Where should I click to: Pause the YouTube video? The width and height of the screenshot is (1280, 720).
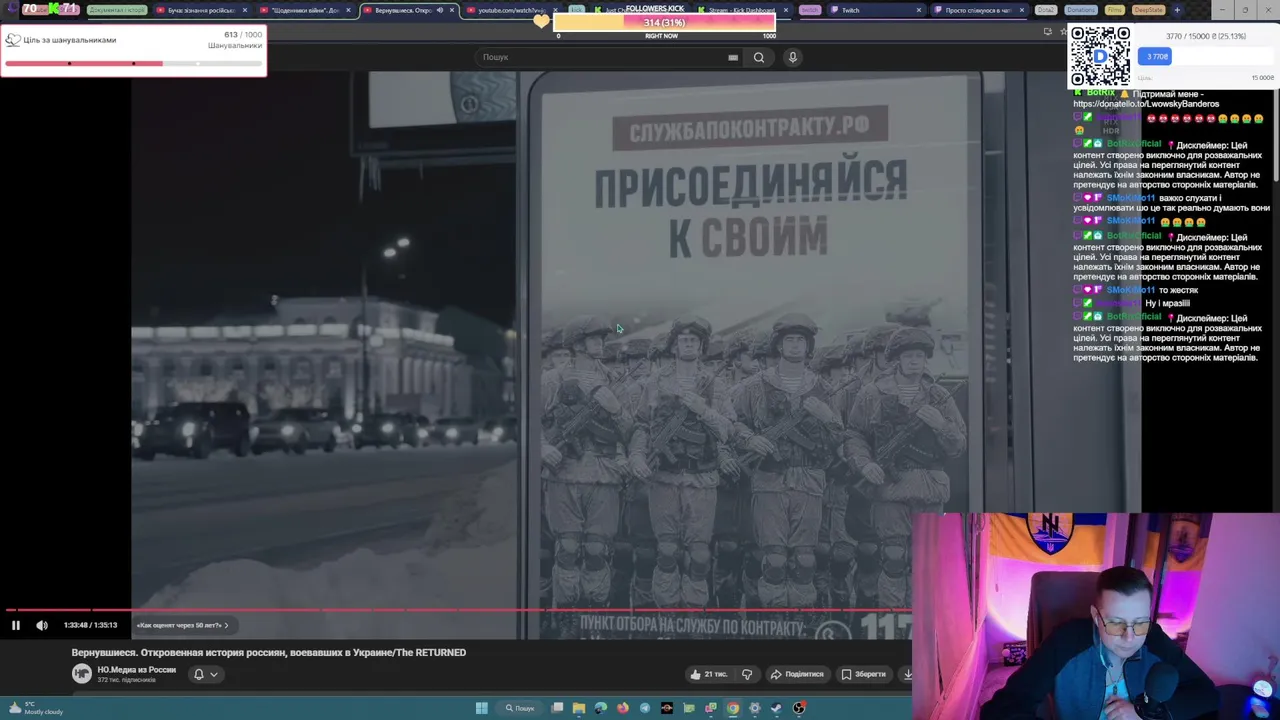click(16, 625)
